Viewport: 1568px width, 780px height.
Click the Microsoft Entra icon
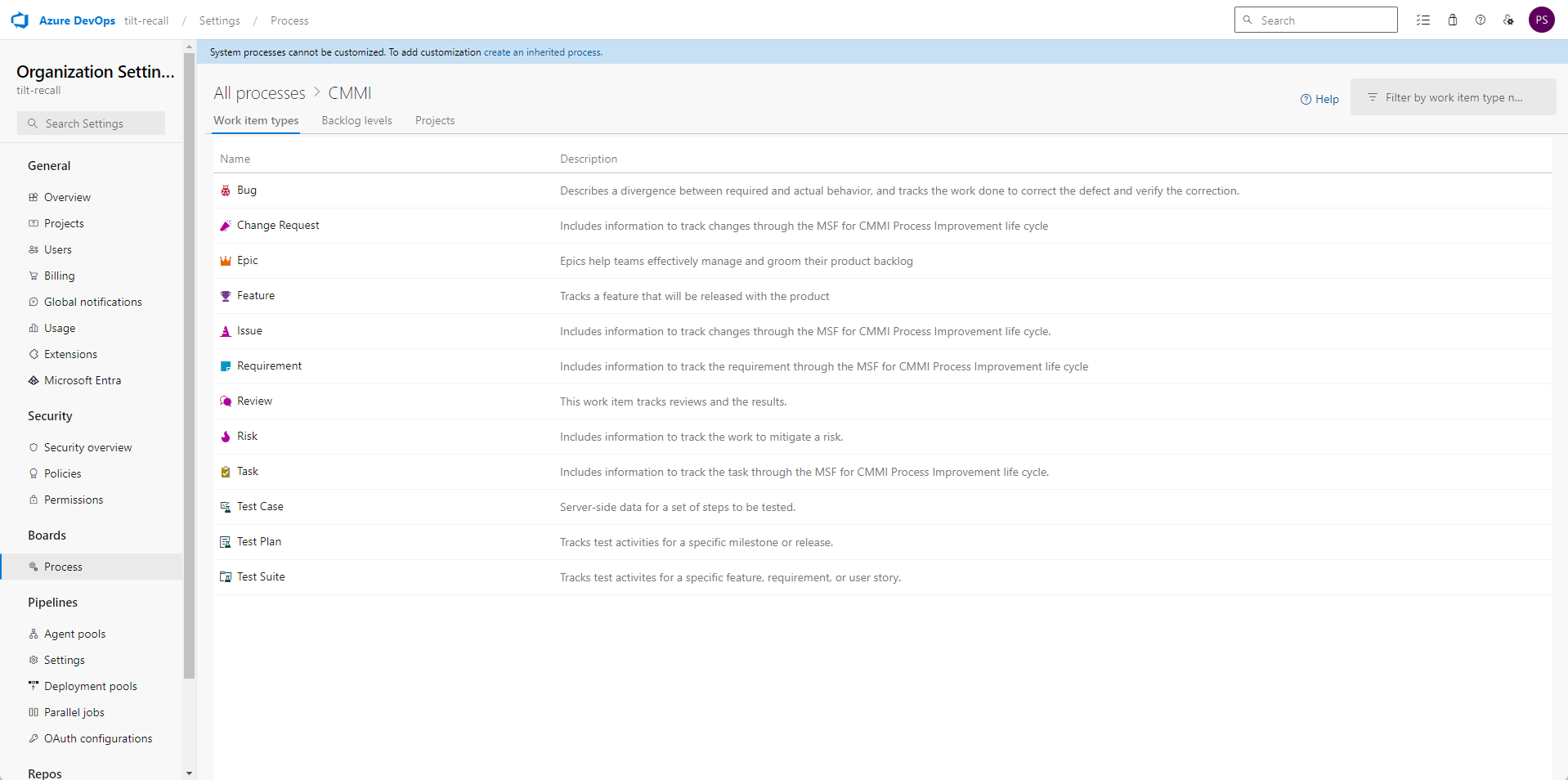33,380
